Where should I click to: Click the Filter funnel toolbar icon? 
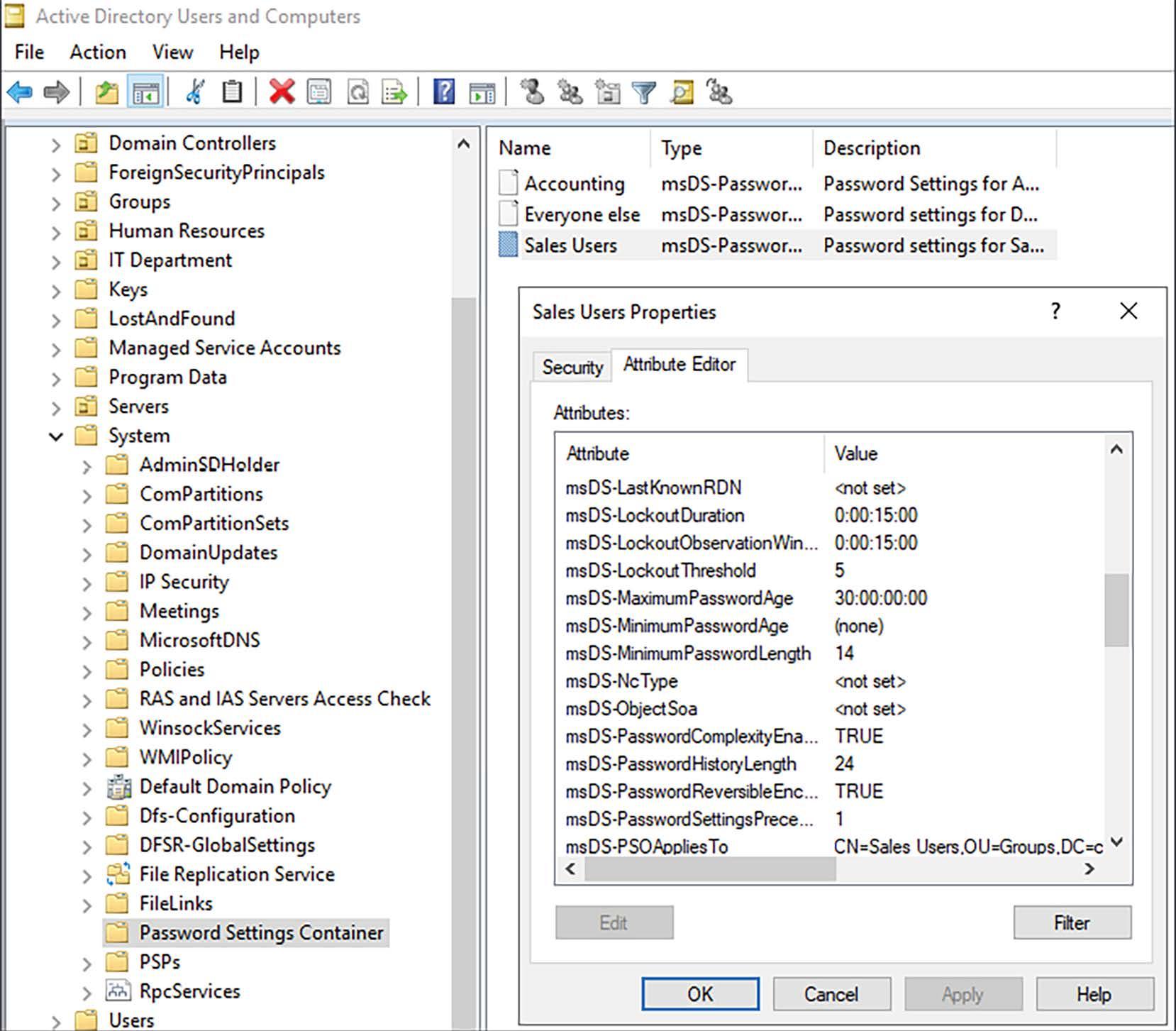644,92
